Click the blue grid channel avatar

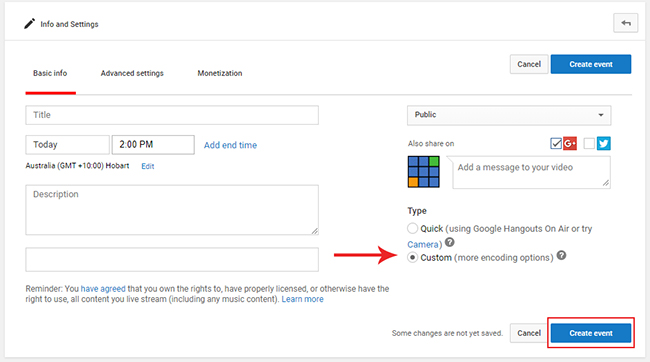pos(423,172)
